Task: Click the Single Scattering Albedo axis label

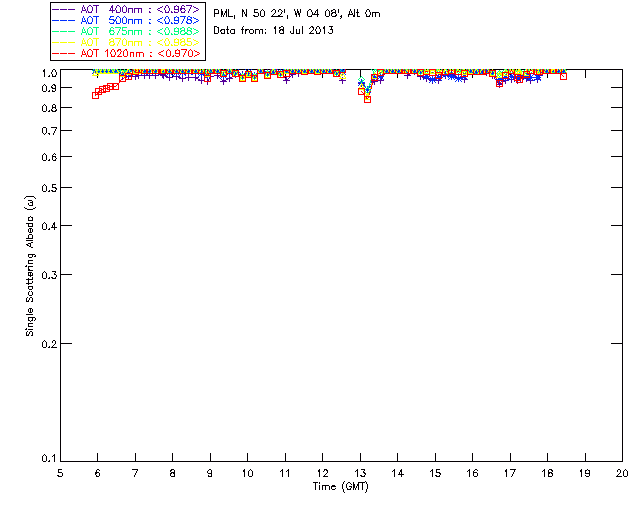Action: pyautogui.click(x=30, y=266)
